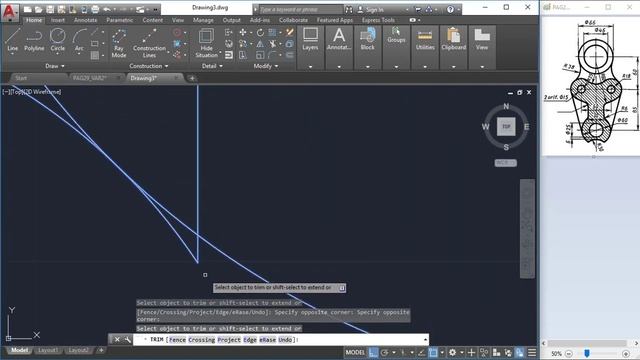Screen dimensions: 640x360
Task: Toggle the highlighted clean screen status icon
Action: click(x=520, y=352)
